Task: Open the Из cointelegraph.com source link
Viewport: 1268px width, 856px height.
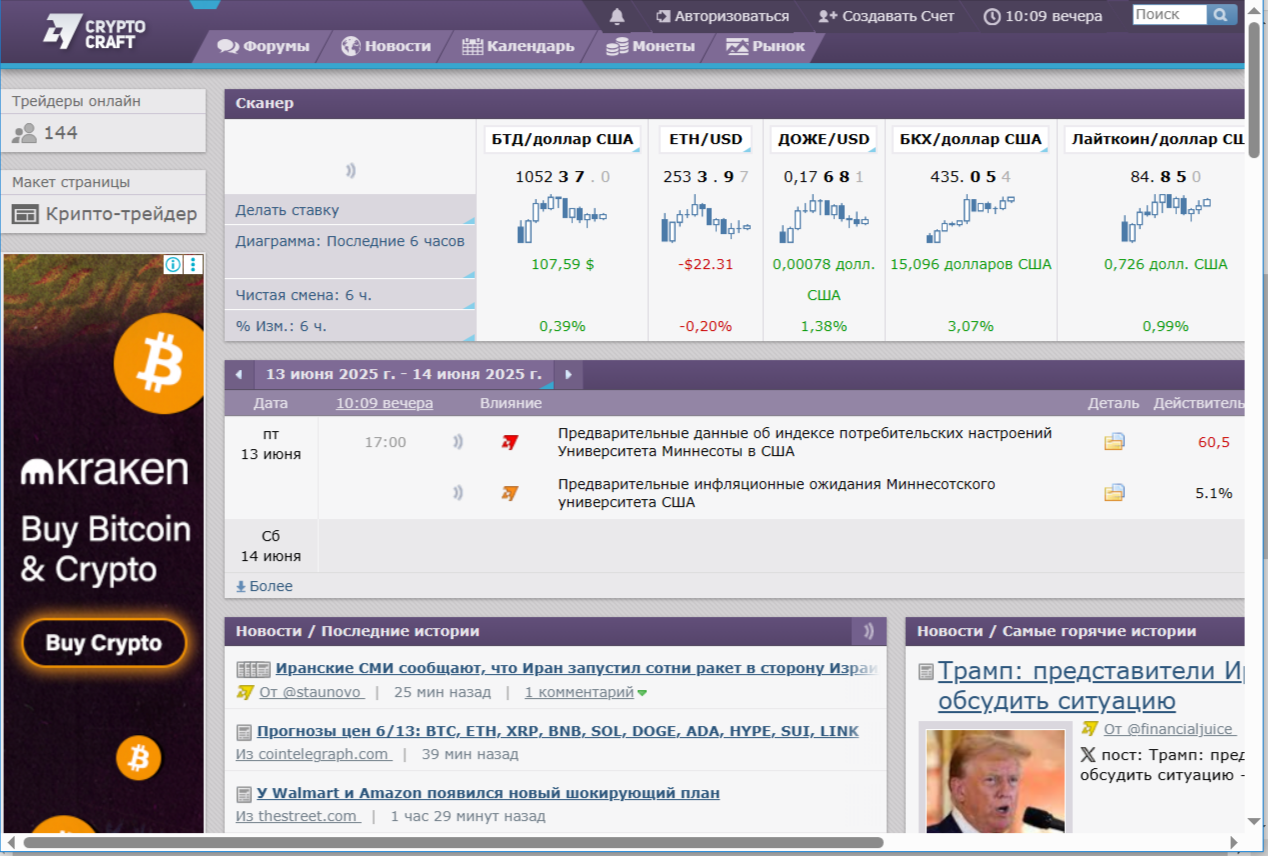Action: tap(313, 754)
